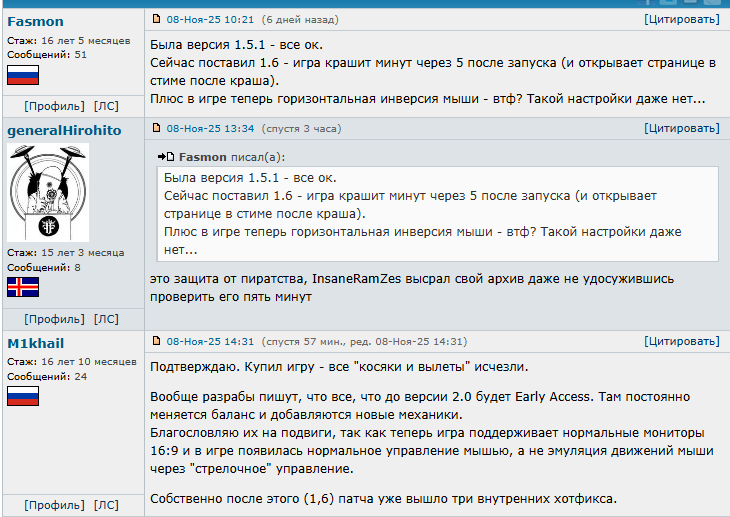Click ЛС under Fasmon's user panel

[x=106, y=106]
